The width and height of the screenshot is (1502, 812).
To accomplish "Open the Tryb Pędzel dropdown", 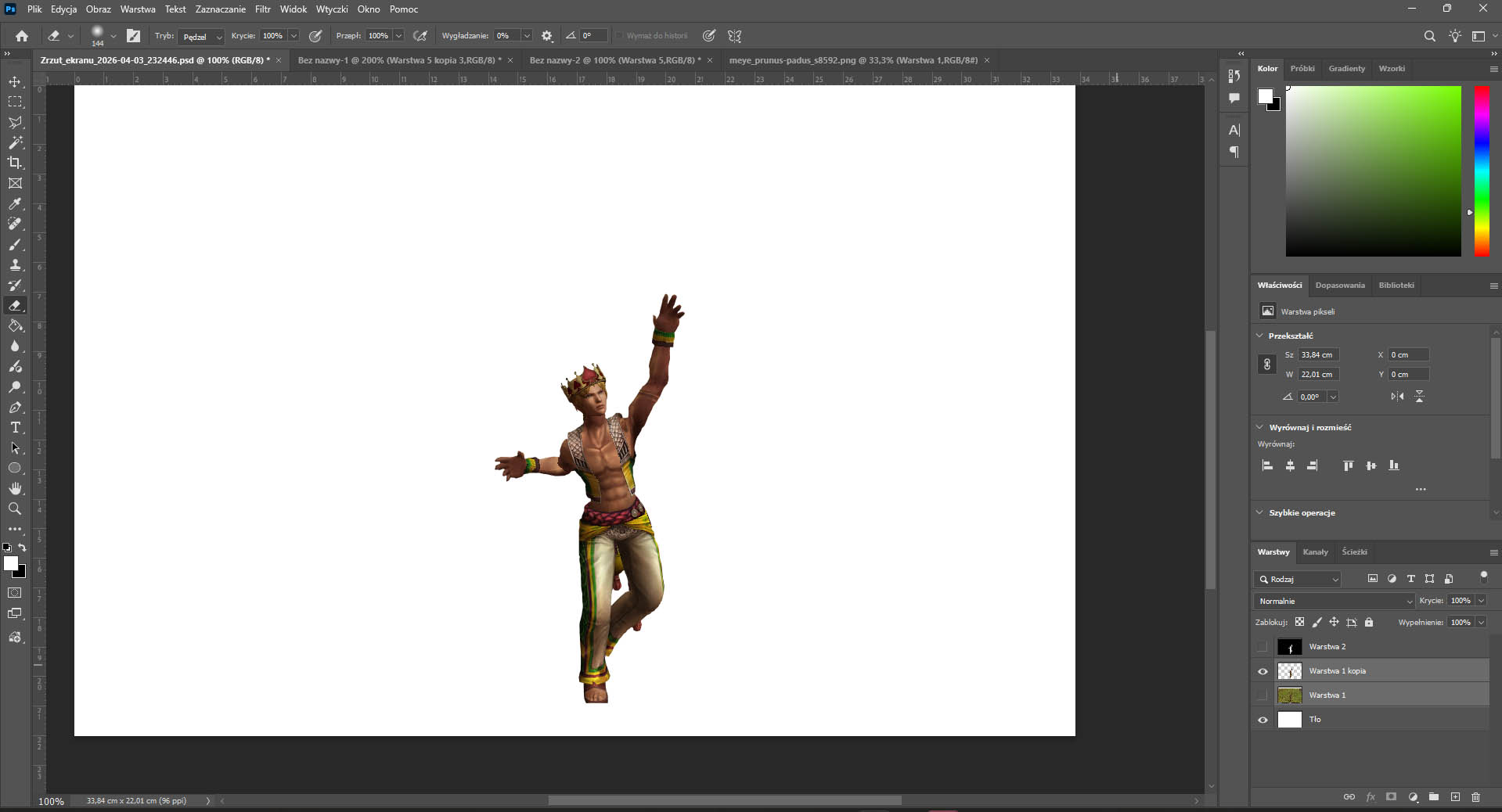I will [x=201, y=36].
